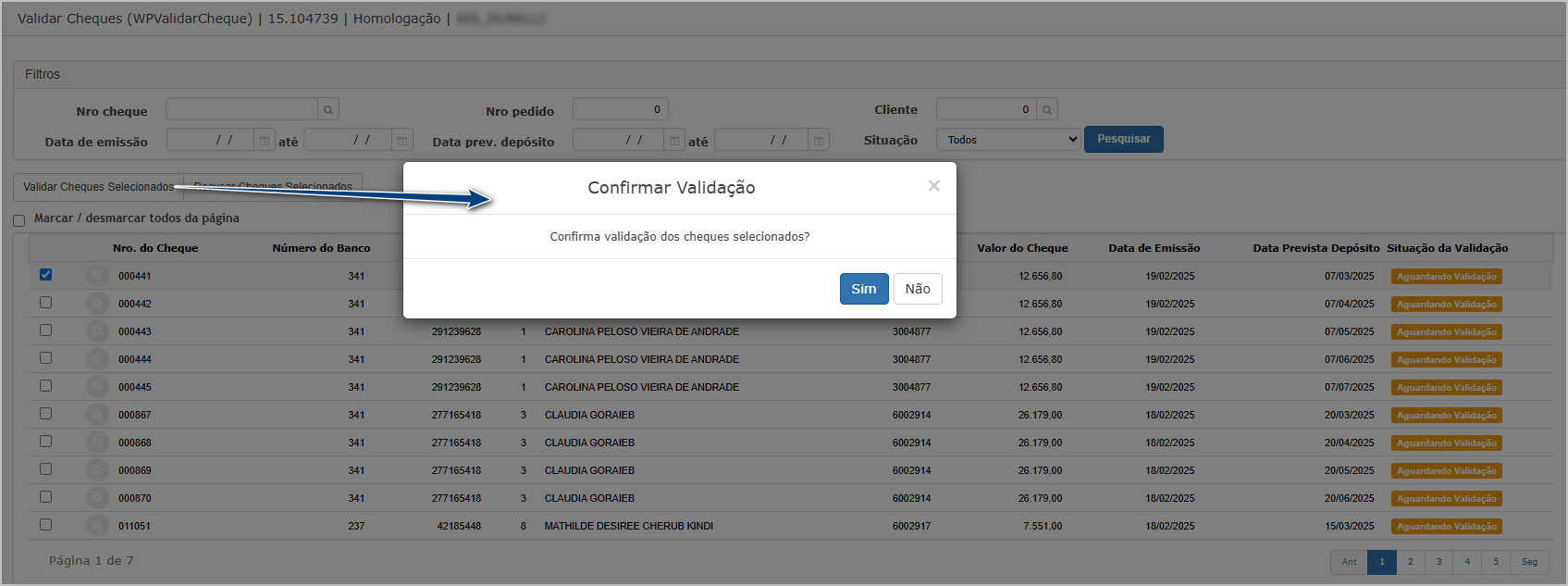Check the checkbox for cheque 000870
The image size is (1568, 586).
pyautogui.click(x=46, y=497)
